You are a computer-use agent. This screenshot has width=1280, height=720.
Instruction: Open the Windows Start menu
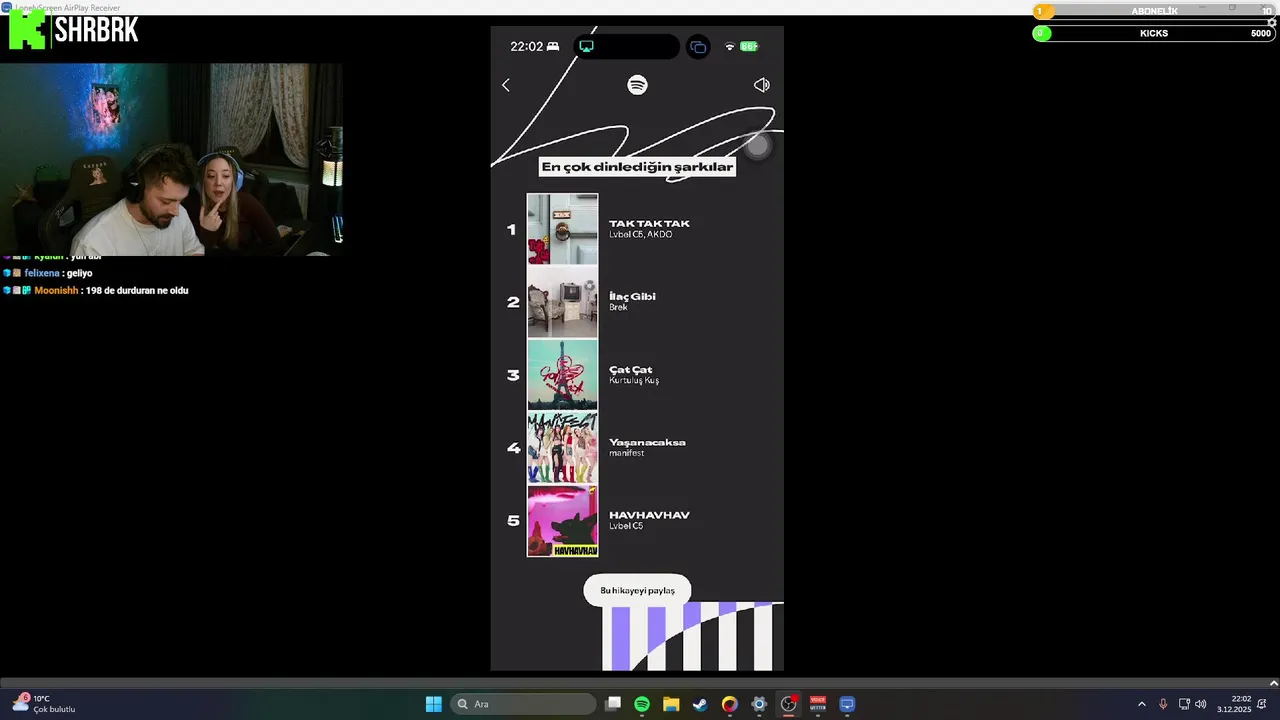433,704
